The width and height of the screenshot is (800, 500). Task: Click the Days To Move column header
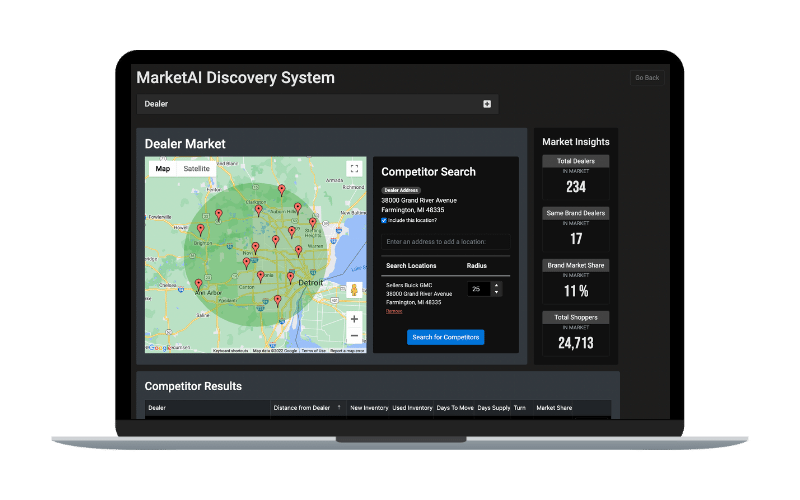point(455,408)
